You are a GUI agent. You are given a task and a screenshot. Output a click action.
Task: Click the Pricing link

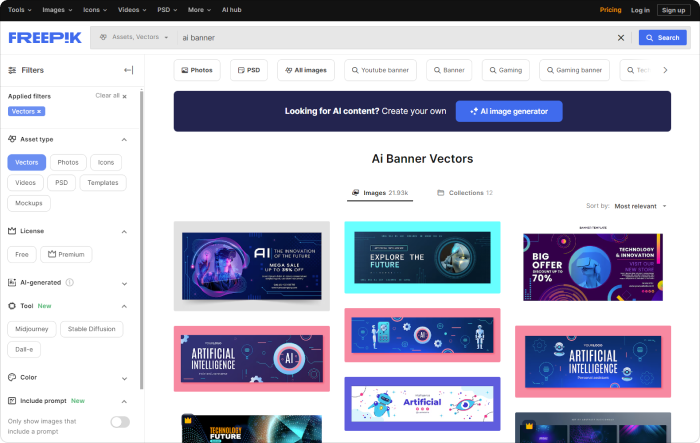(x=610, y=10)
